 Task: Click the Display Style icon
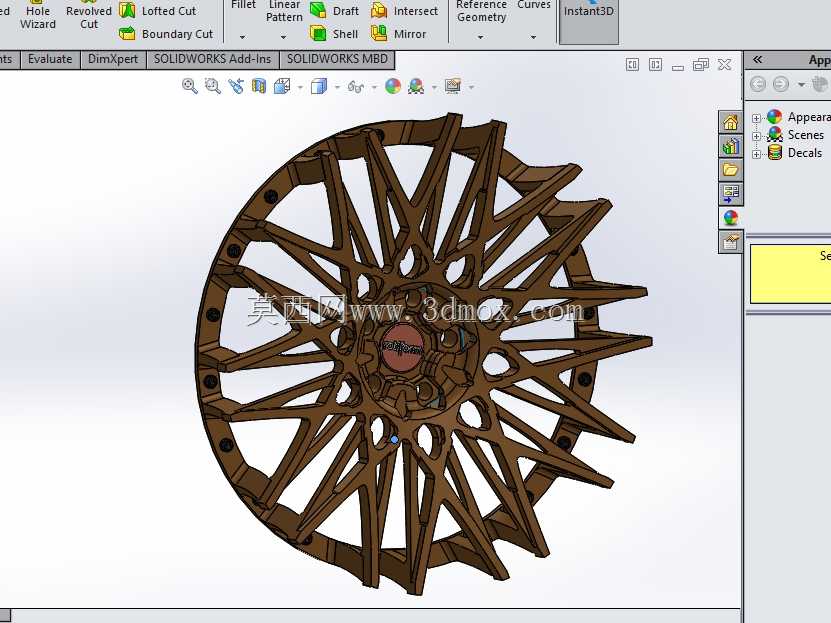point(319,86)
